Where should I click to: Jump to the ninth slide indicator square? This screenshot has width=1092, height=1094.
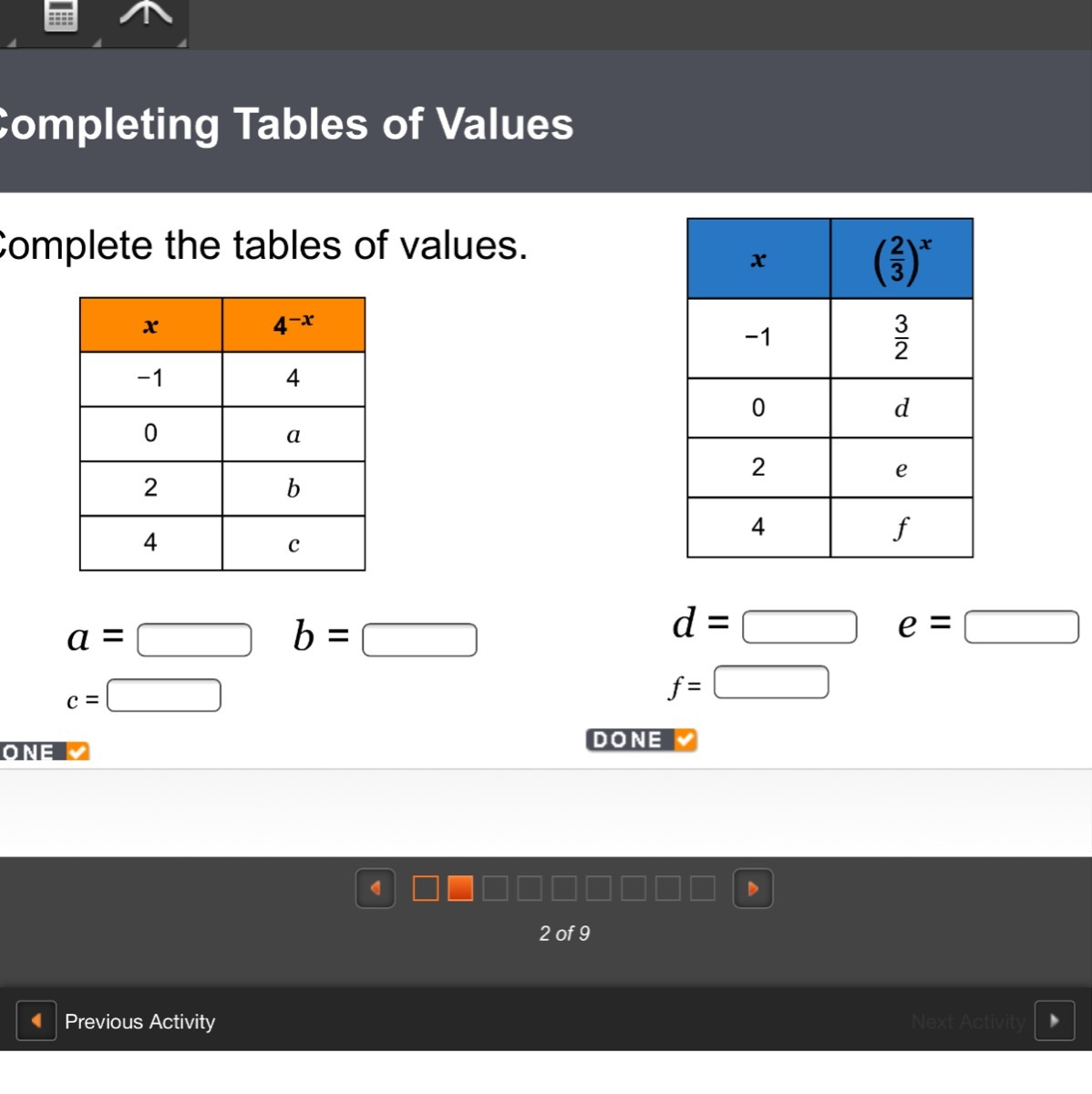pos(703,889)
